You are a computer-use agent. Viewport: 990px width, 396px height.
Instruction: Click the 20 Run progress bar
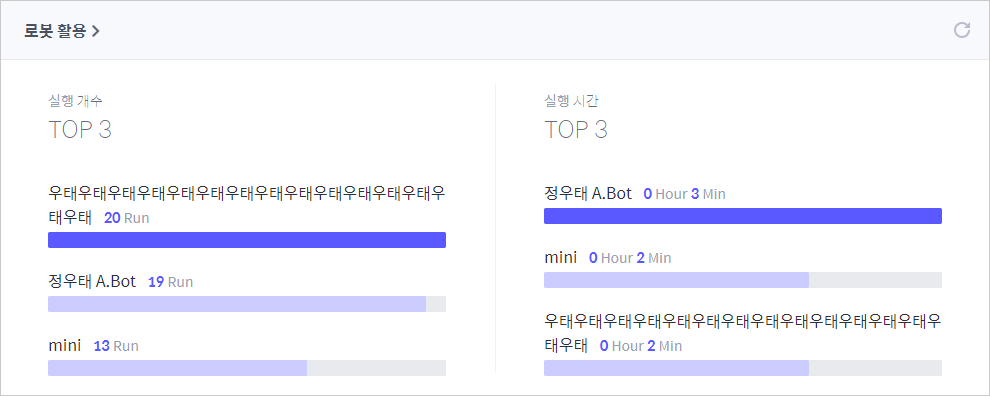pyautogui.click(x=247, y=240)
